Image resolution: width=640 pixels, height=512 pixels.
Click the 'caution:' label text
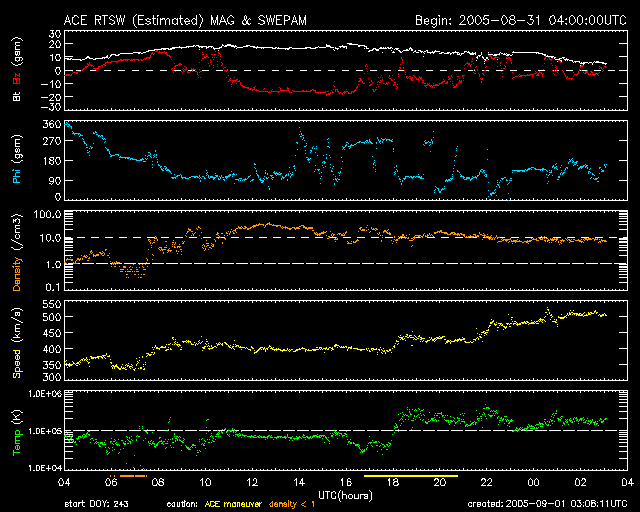point(182,504)
